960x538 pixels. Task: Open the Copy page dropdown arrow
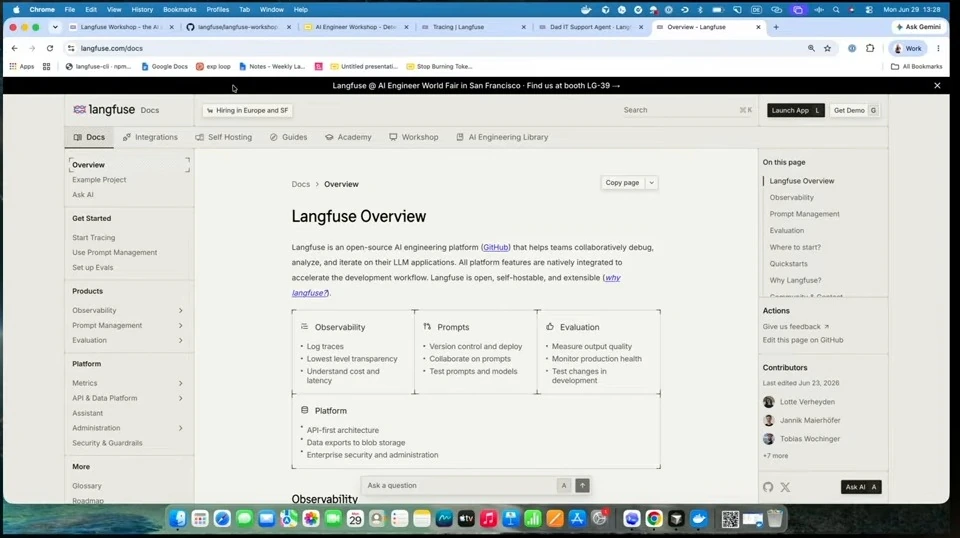click(651, 182)
